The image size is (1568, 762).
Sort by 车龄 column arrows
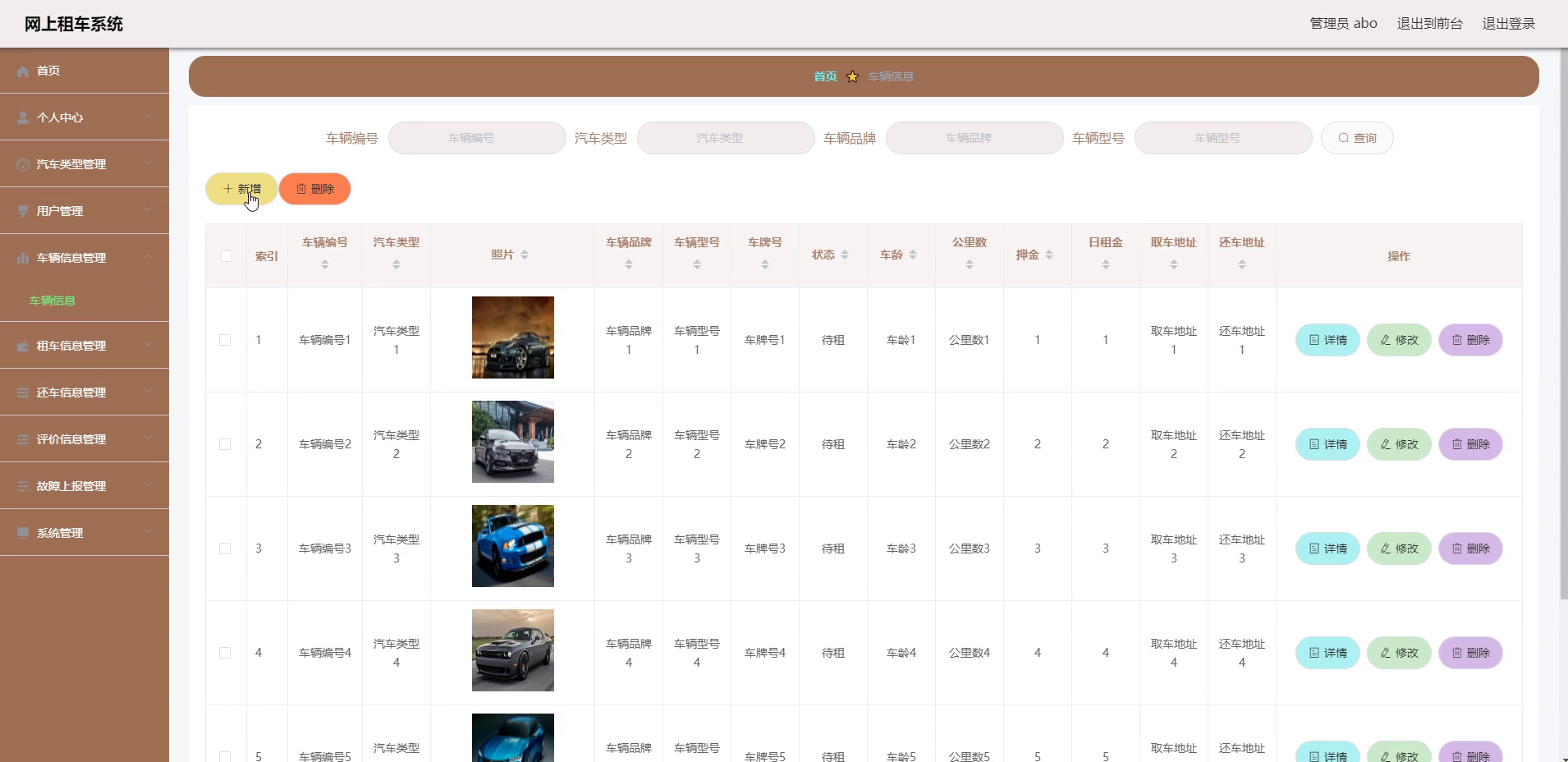point(913,255)
